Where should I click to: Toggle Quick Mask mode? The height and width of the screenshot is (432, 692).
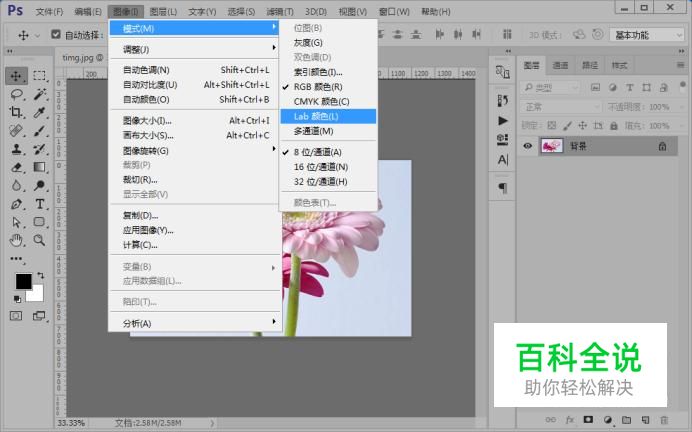pos(16,316)
